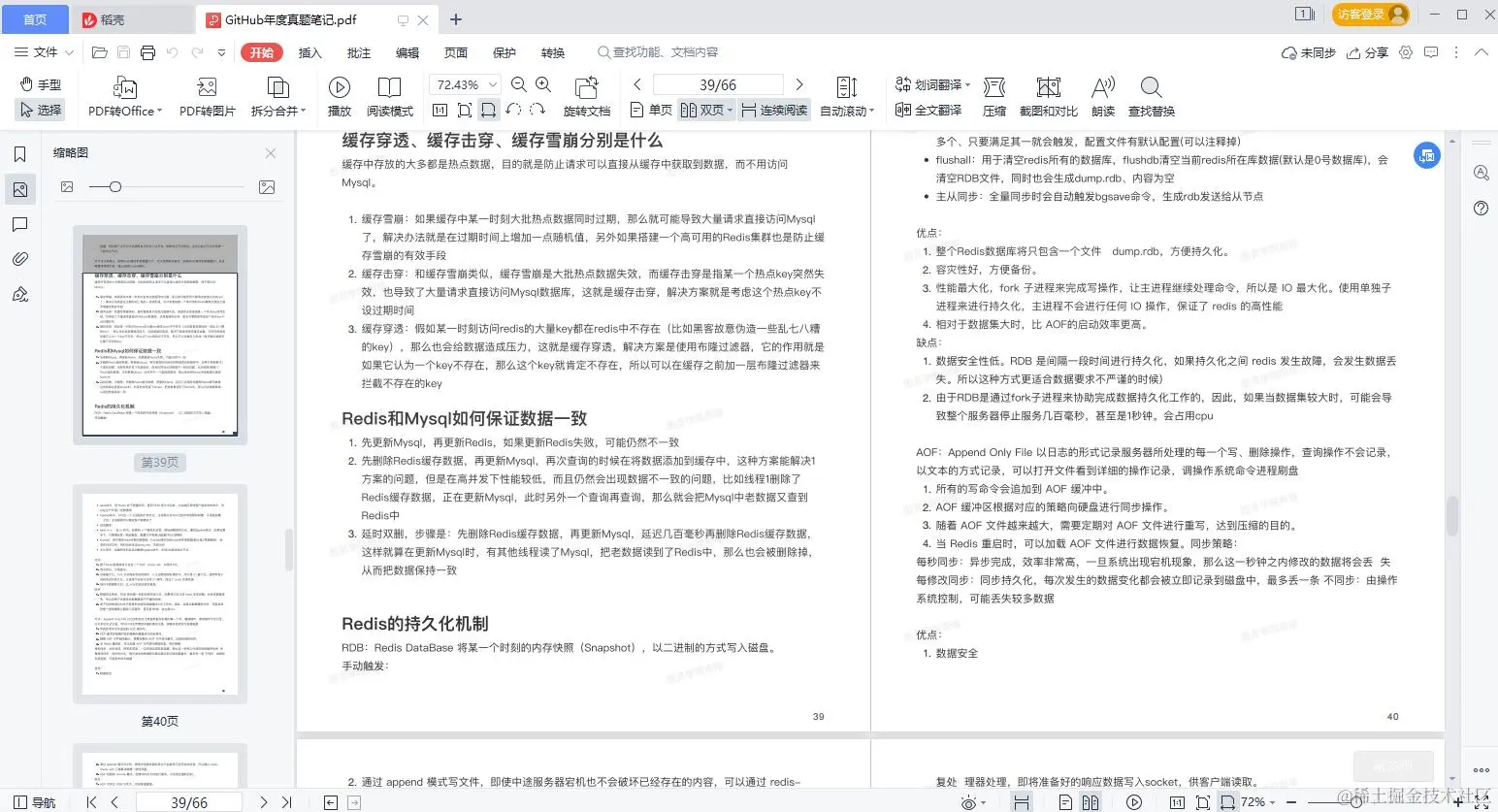Image resolution: width=1498 pixels, height=812 pixels.
Task: Activate the Select tool (选择)
Action: click(x=41, y=110)
